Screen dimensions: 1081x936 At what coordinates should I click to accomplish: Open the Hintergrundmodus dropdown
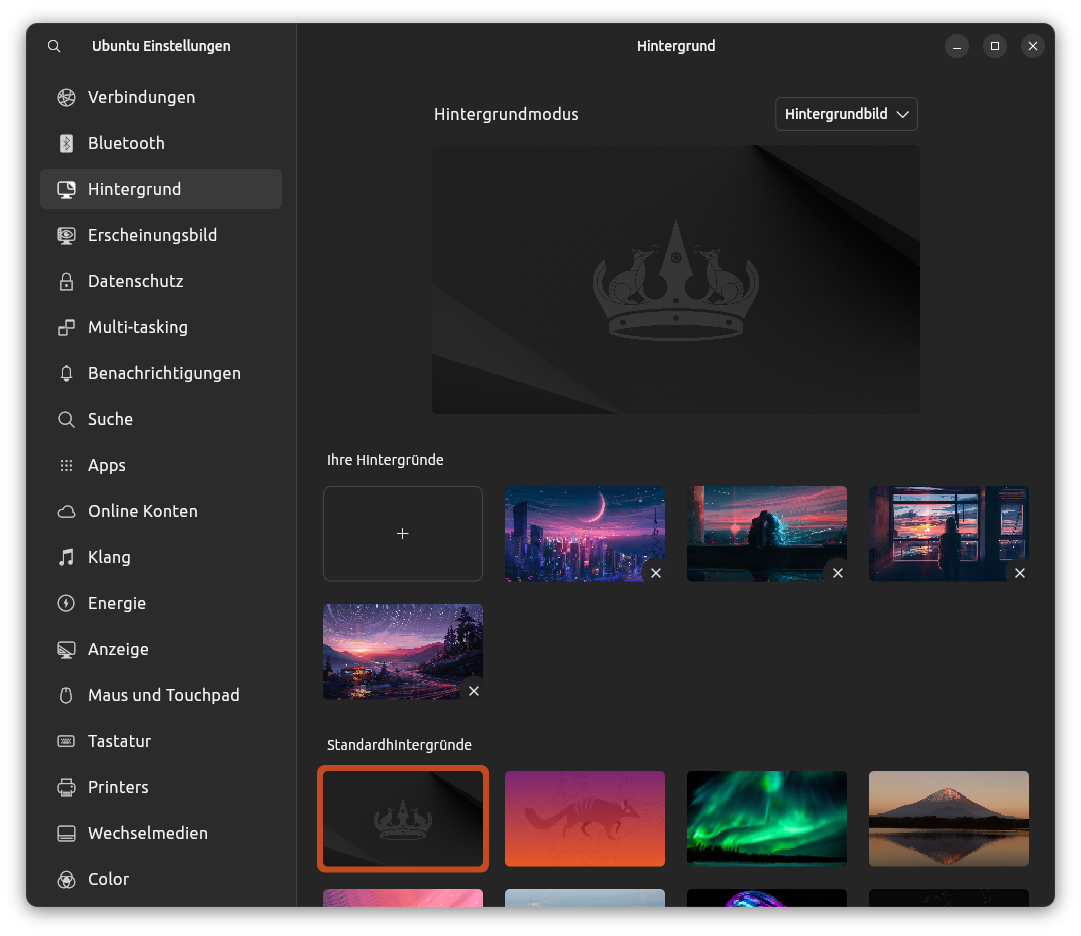(x=846, y=114)
